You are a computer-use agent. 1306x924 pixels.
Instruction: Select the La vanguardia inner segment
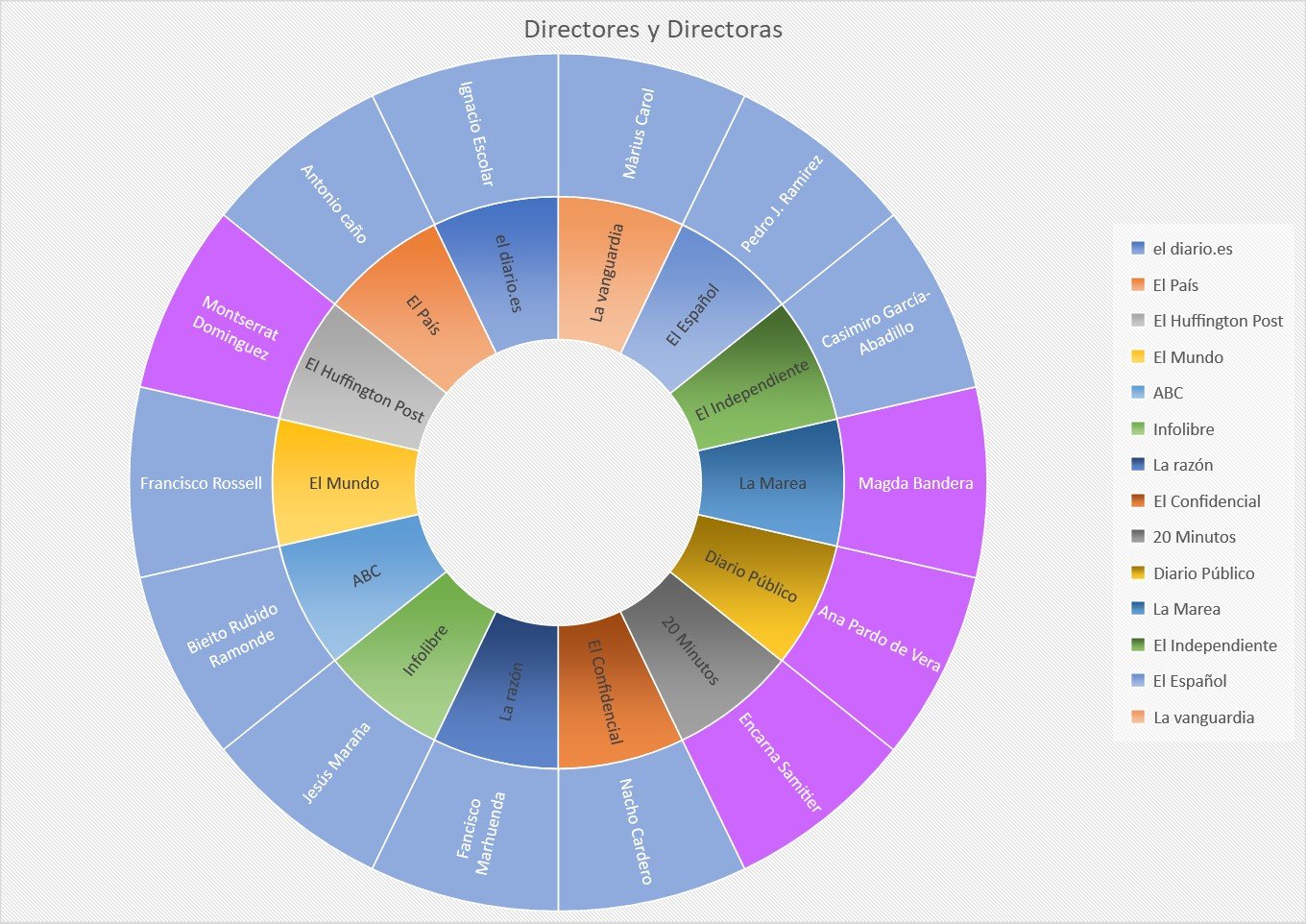coord(608,272)
